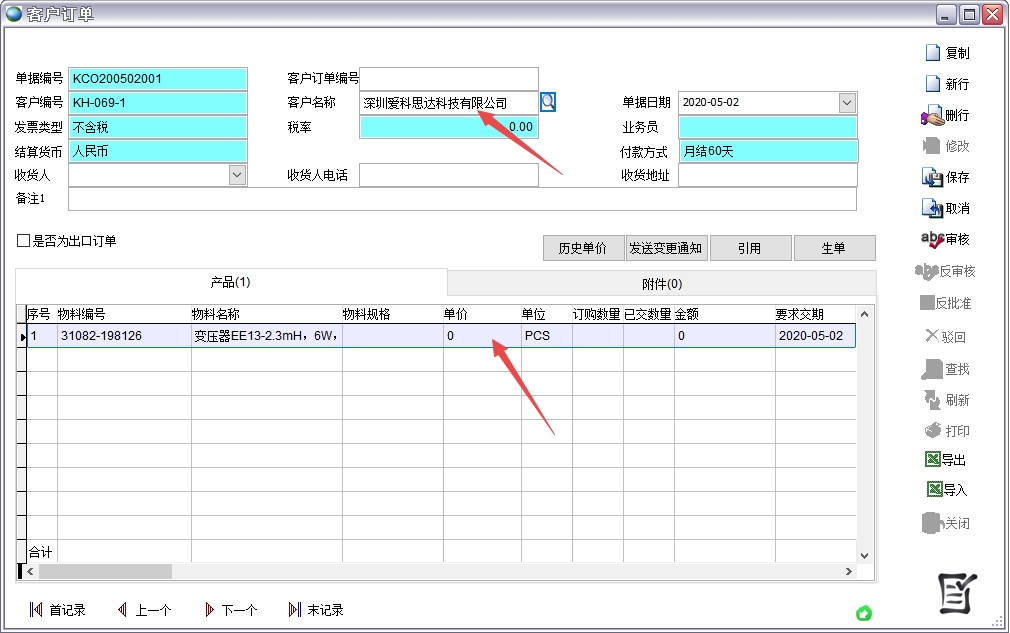Viewport: 1010px width, 633px height.
Task: Delete the row using 删行 icon
Action: (x=932, y=116)
